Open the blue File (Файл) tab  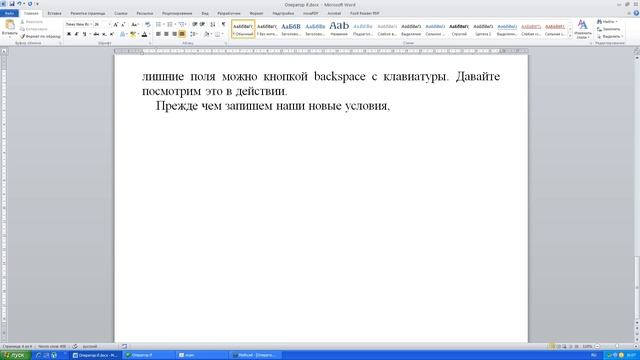click(x=9, y=13)
